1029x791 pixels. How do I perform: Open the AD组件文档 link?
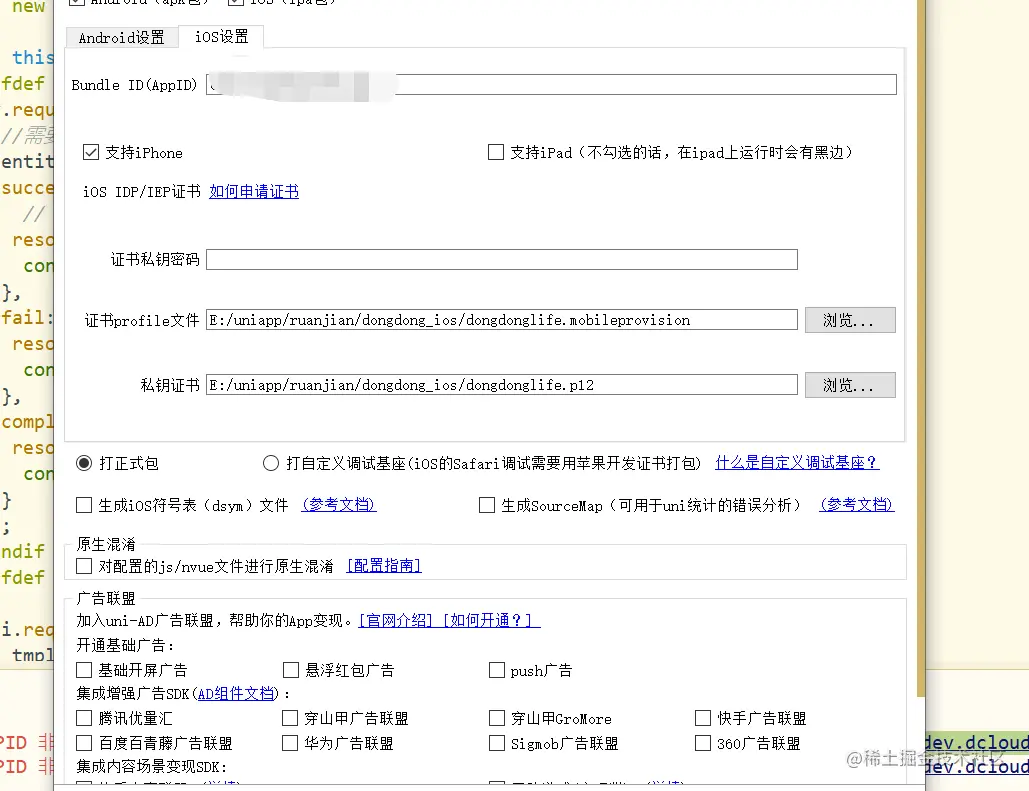tap(236, 694)
